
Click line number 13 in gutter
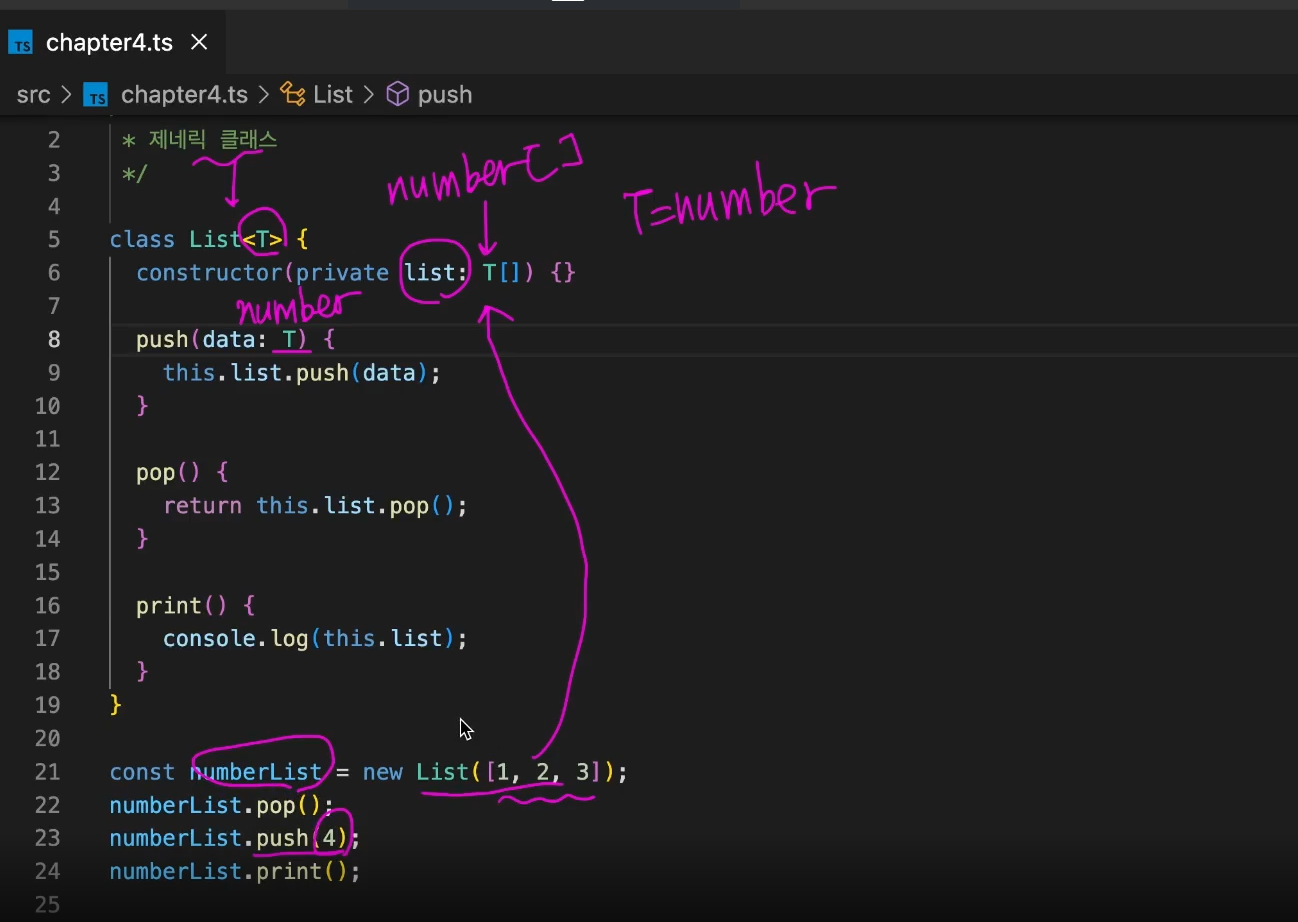(47, 505)
